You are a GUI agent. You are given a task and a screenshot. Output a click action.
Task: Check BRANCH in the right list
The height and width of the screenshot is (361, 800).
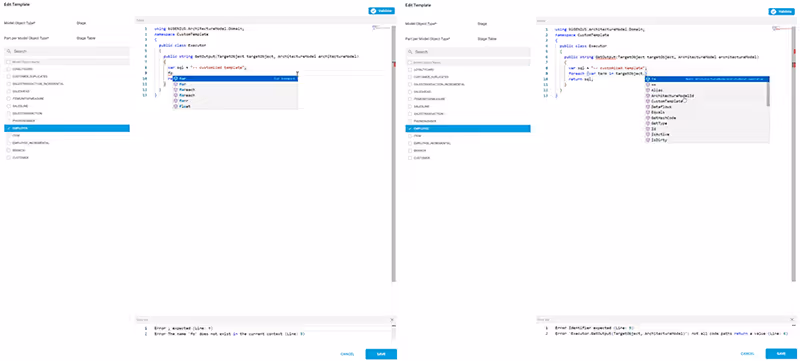409,150
